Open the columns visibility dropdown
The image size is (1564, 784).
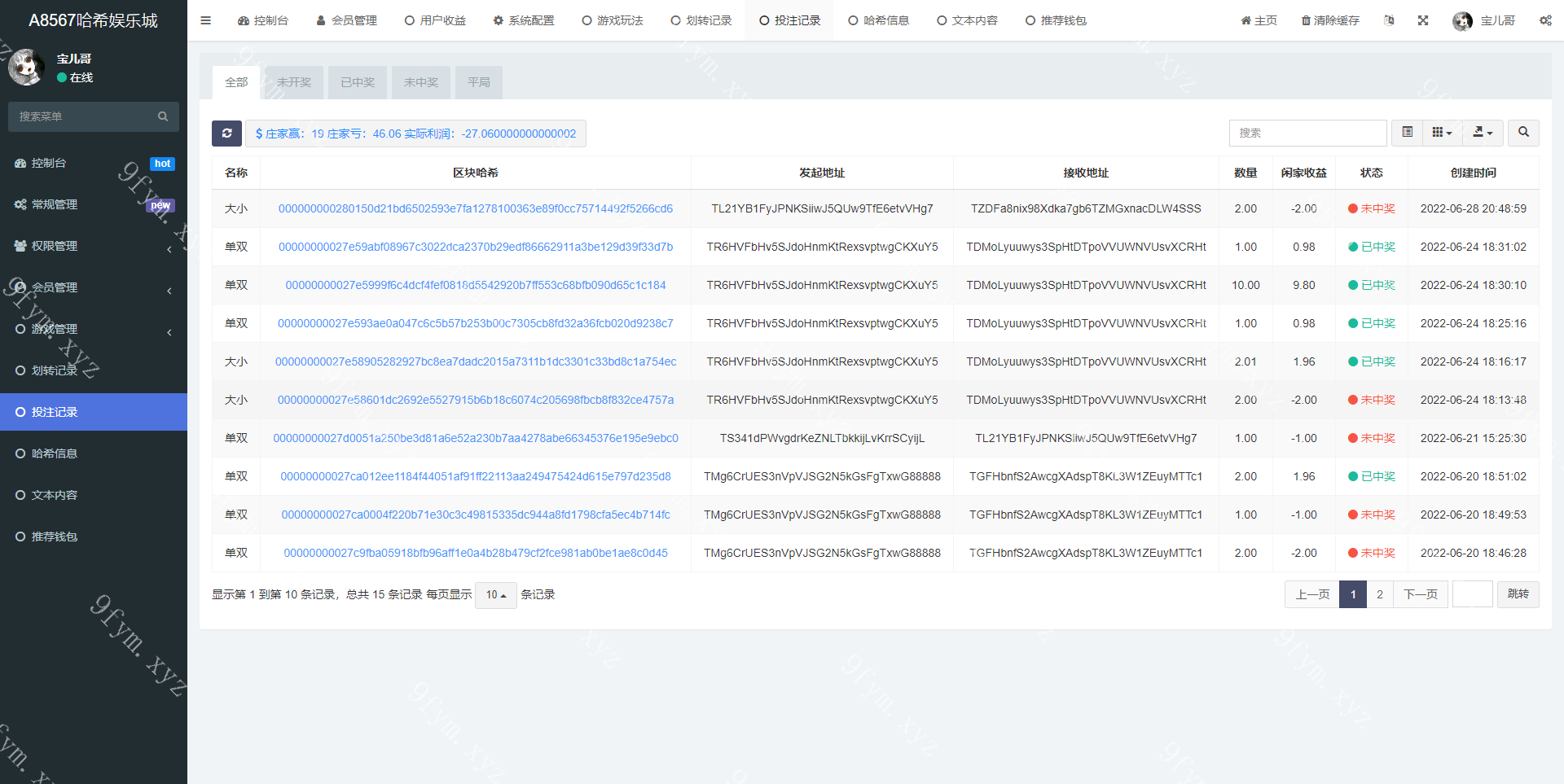coord(1442,132)
